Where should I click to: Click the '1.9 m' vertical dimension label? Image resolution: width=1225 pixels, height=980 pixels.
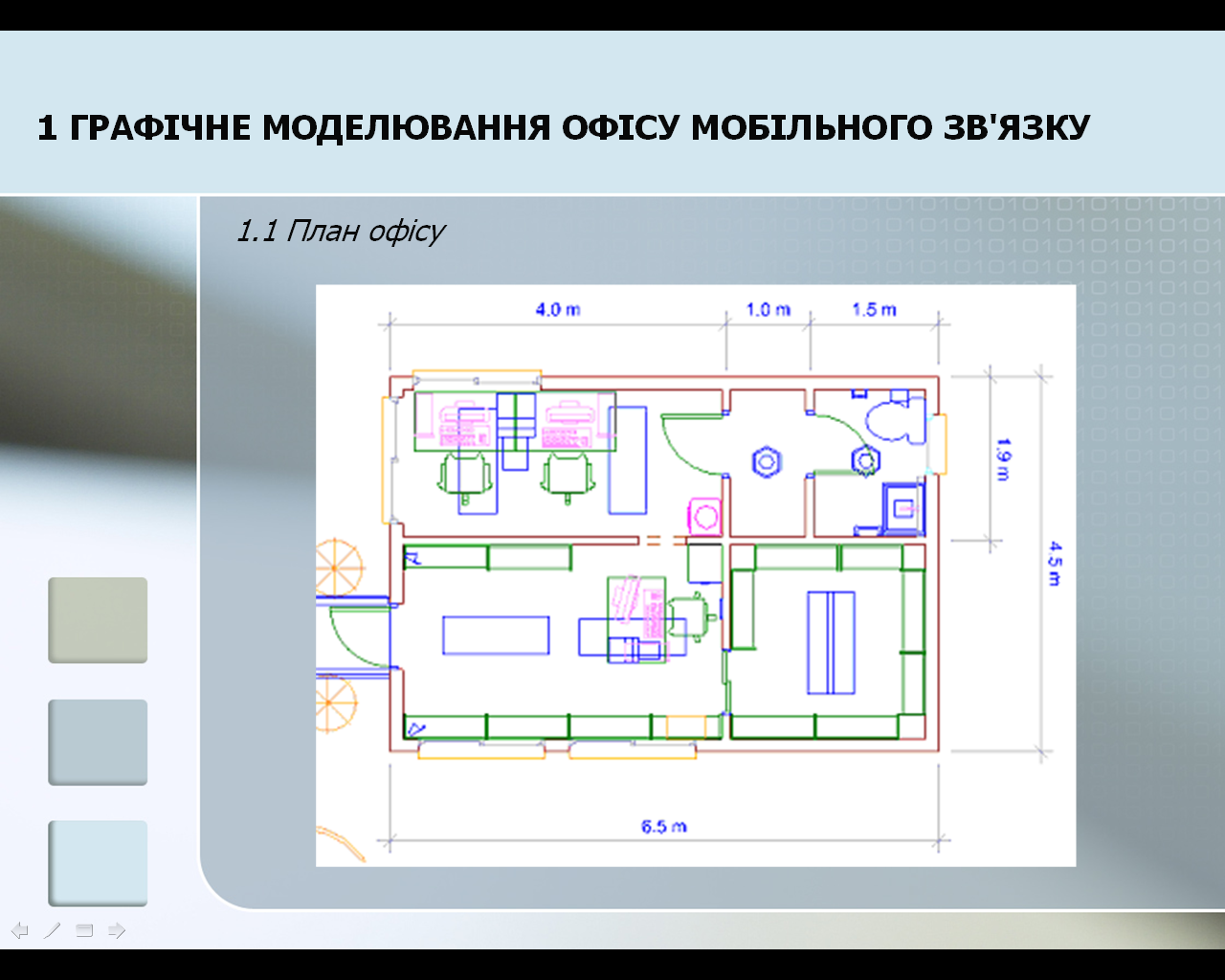[x=1002, y=459]
